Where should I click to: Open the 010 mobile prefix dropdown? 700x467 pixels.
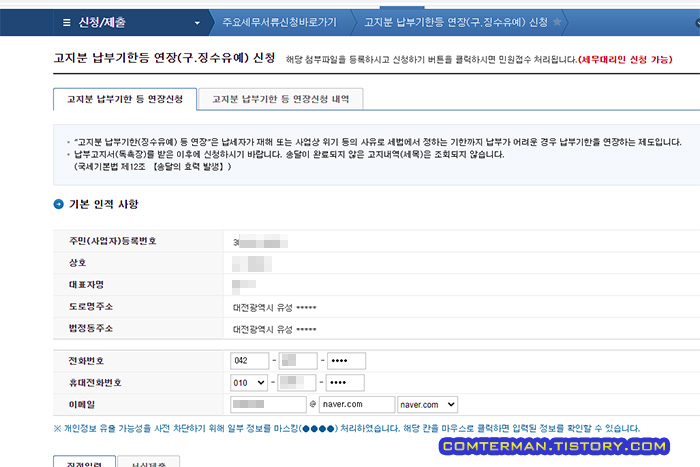(249, 383)
